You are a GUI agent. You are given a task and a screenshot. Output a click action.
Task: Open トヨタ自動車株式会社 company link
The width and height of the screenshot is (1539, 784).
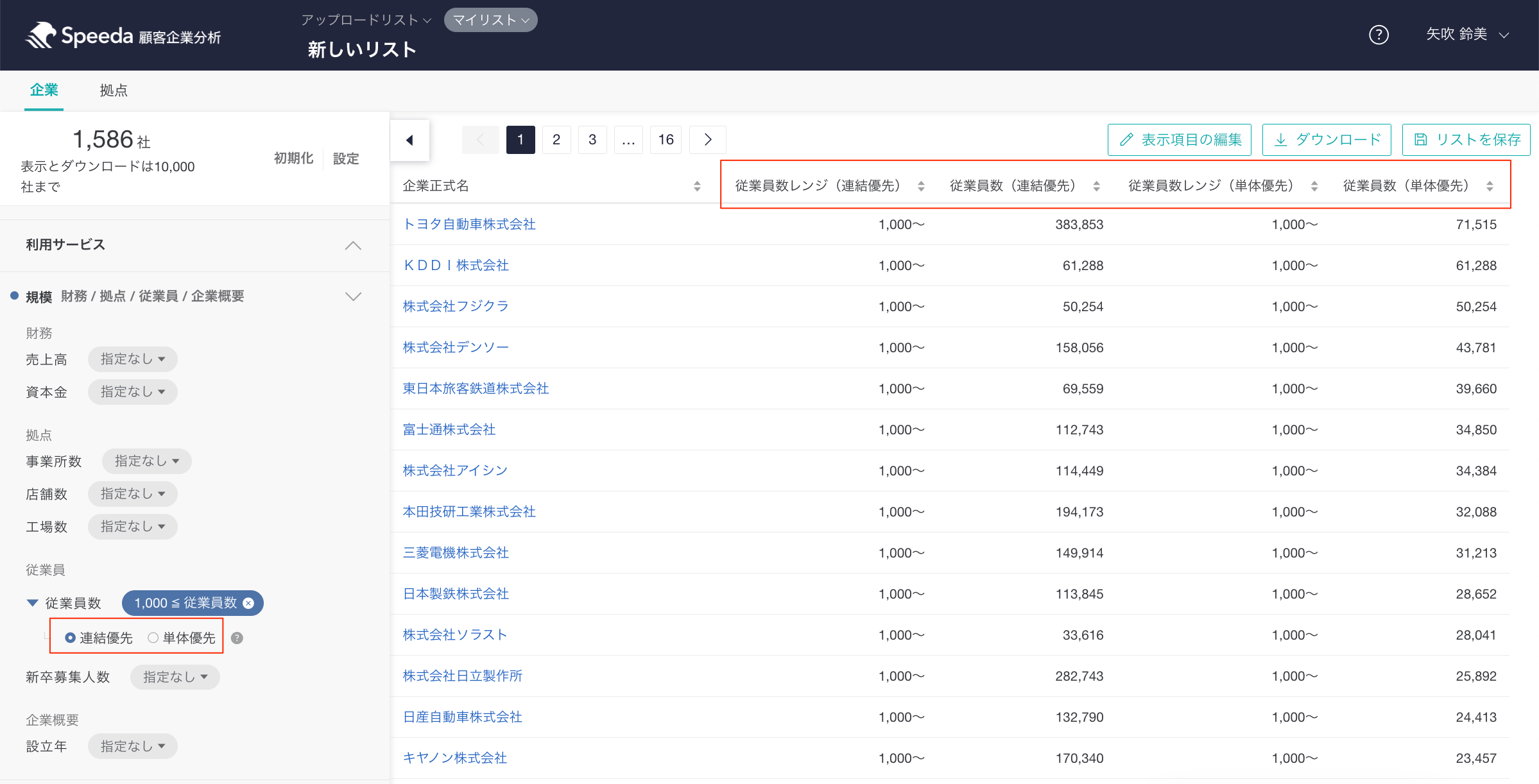[x=469, y=224]
